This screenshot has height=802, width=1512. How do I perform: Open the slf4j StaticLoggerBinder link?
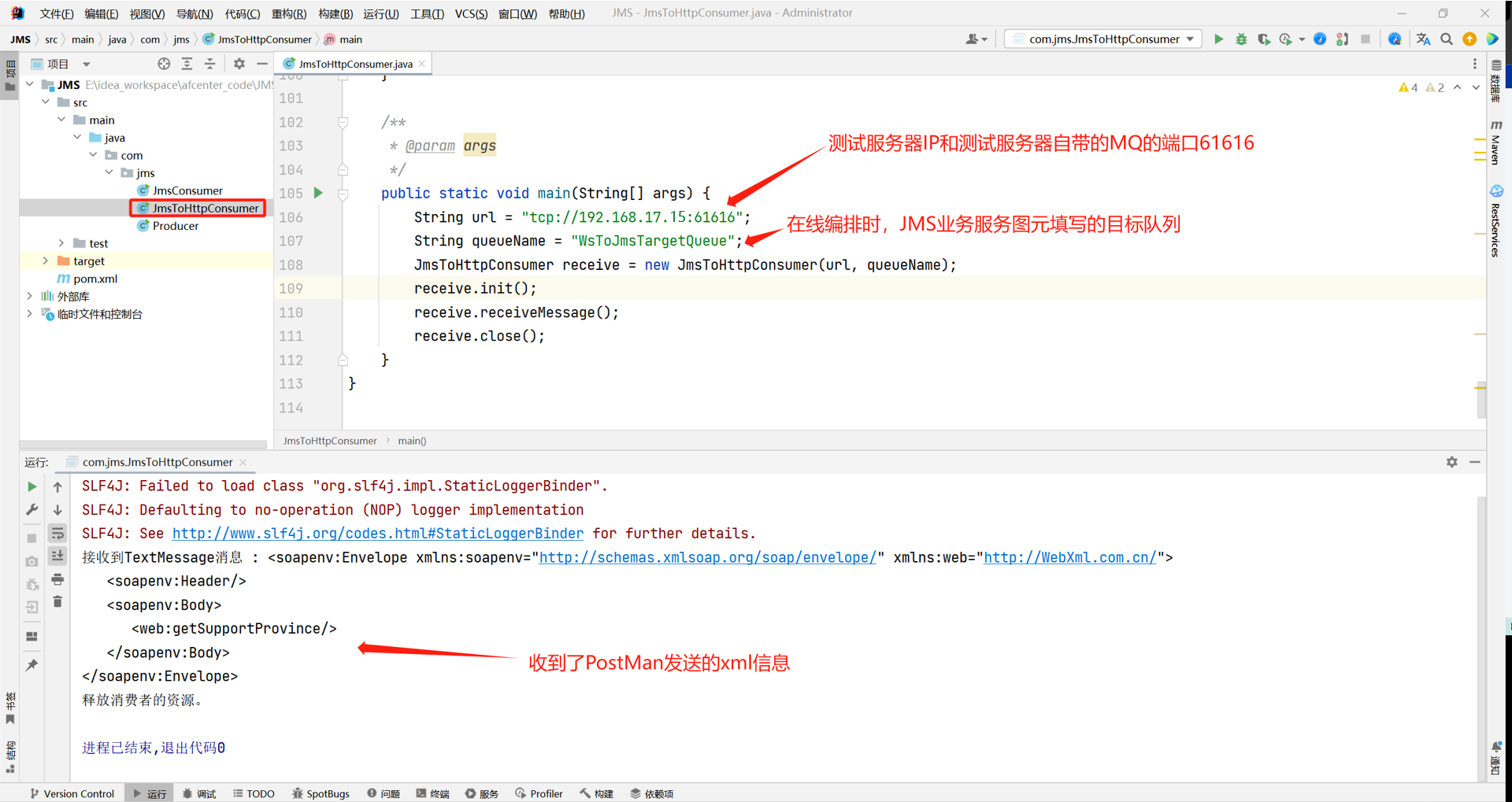click(377, 534)
